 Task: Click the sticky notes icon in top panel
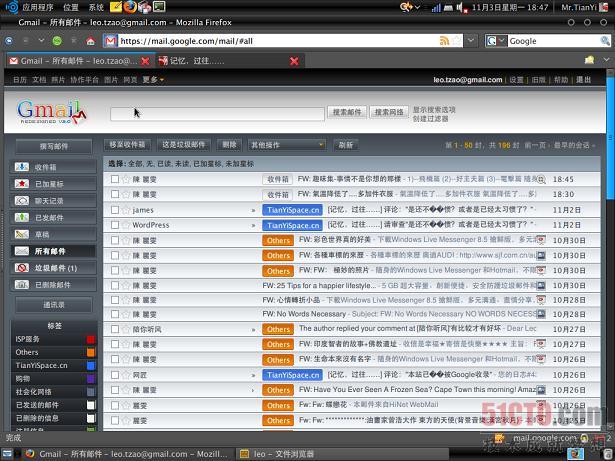coord(116,7)
